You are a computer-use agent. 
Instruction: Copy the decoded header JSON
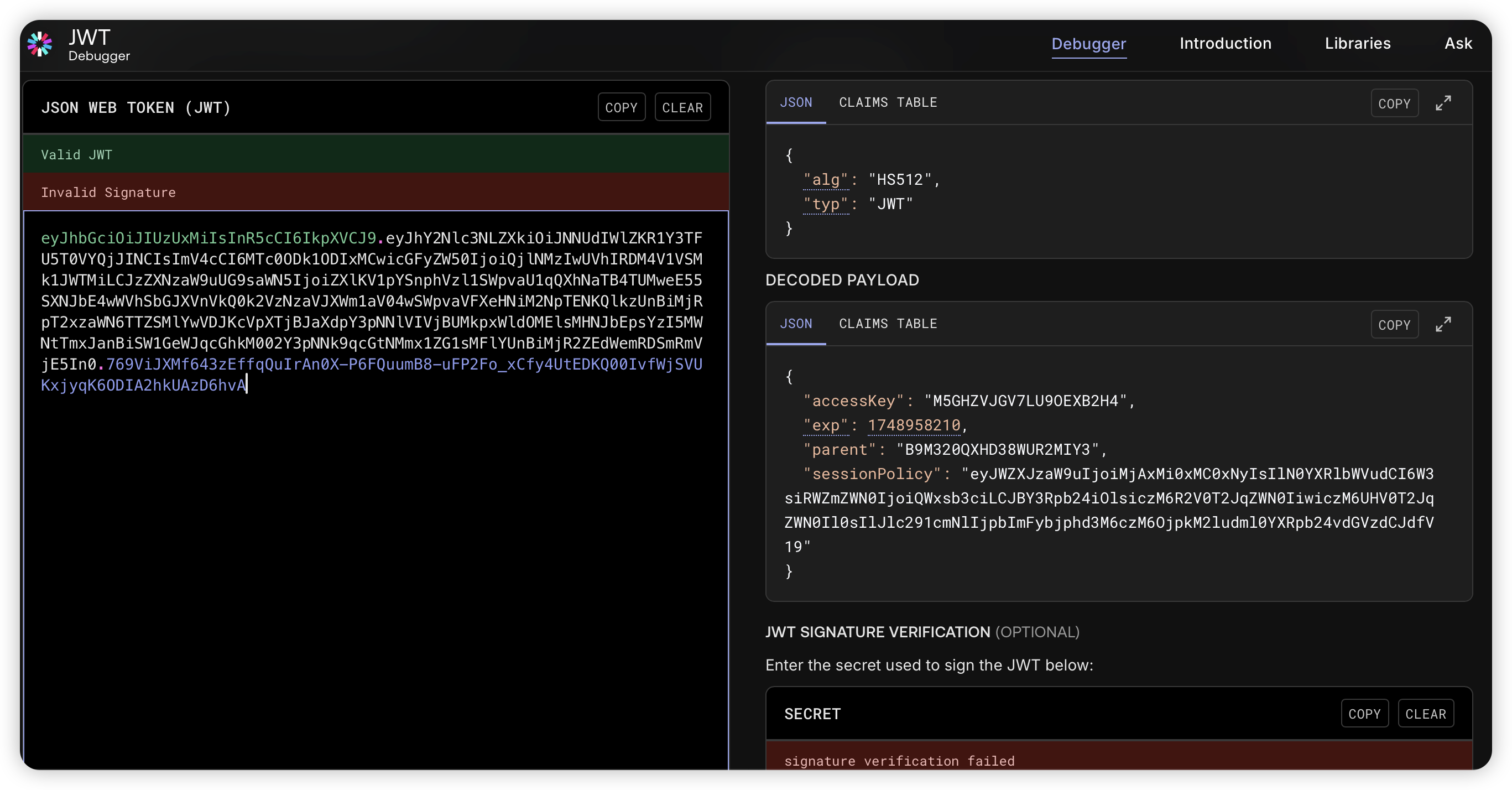tap(1395, 103)
